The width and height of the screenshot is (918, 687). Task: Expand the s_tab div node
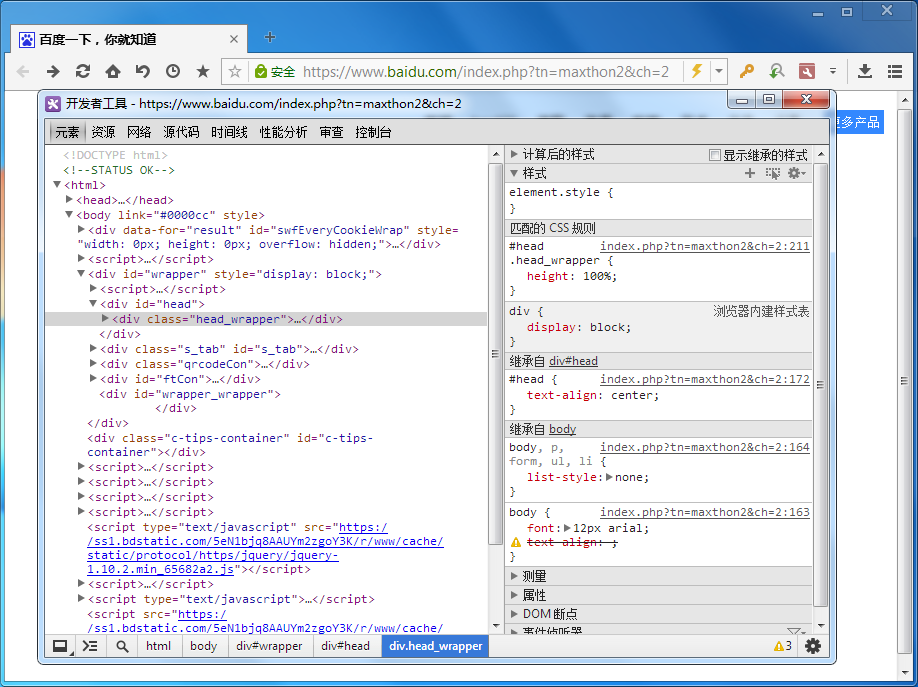coord(93,348)
